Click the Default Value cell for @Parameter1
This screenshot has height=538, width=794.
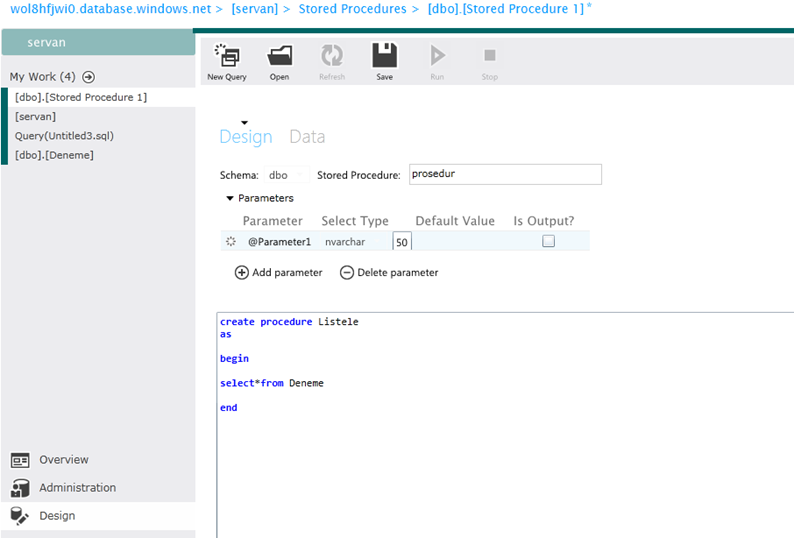tap(456, 242)
